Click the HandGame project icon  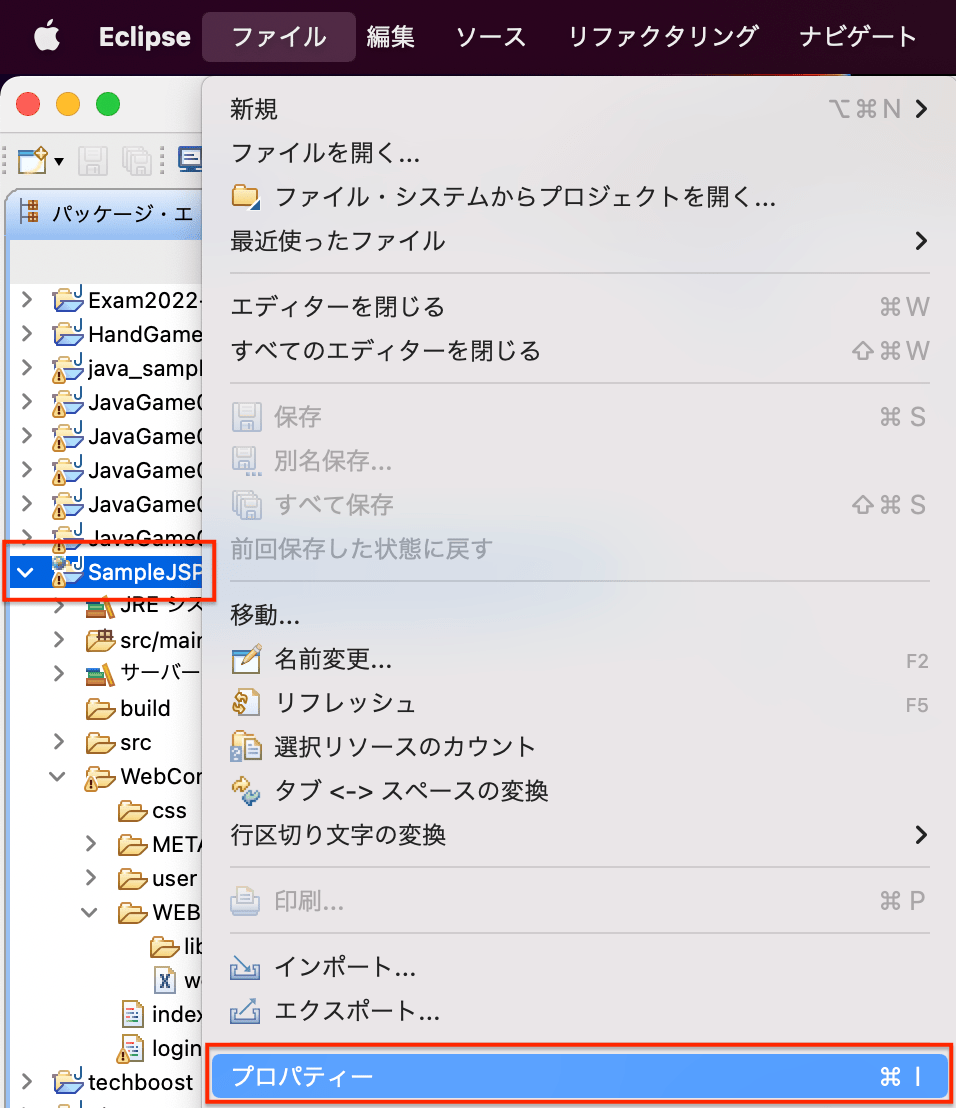click(x=68, y=333)
